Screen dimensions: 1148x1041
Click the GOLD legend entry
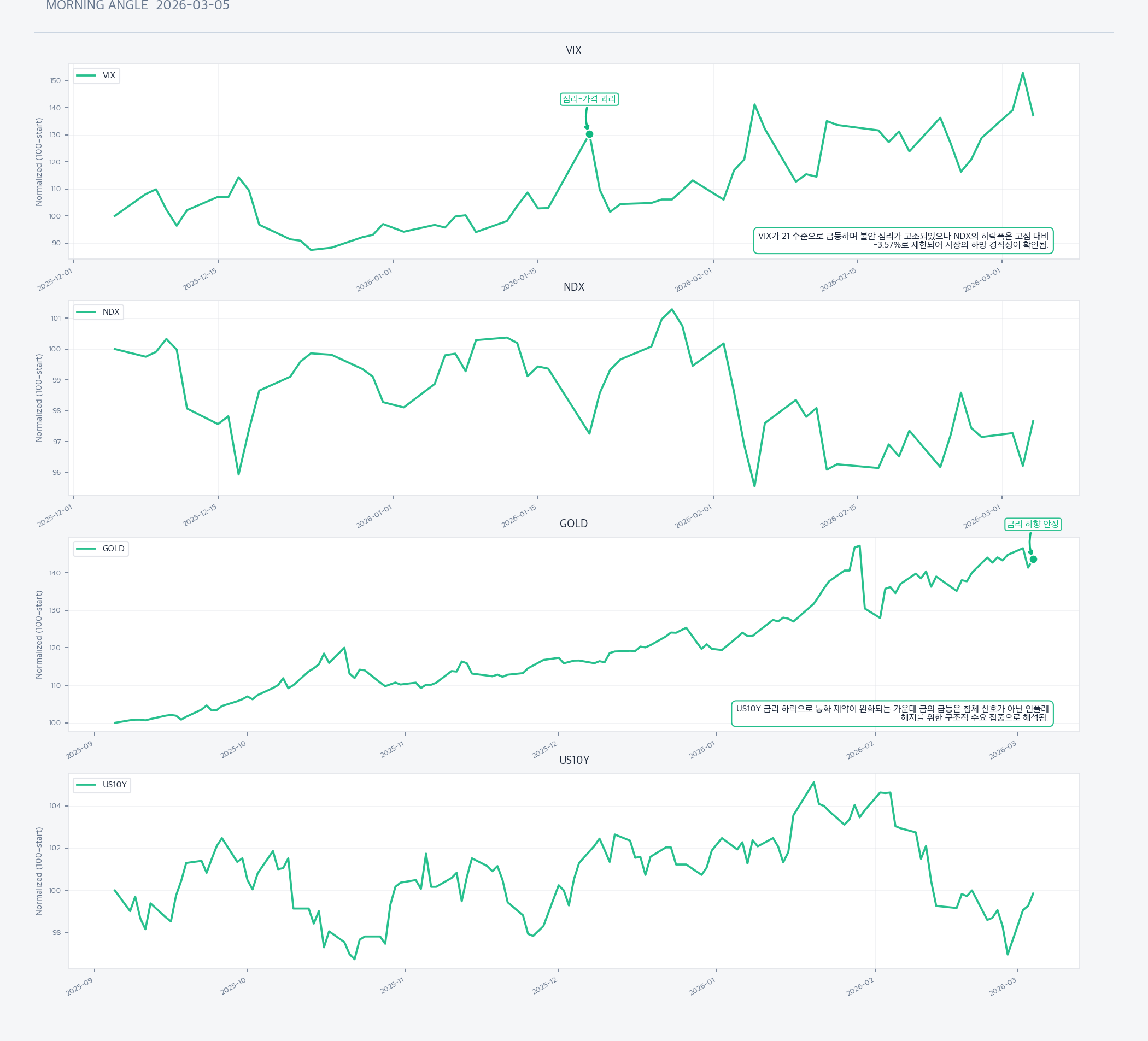(101, 549)
